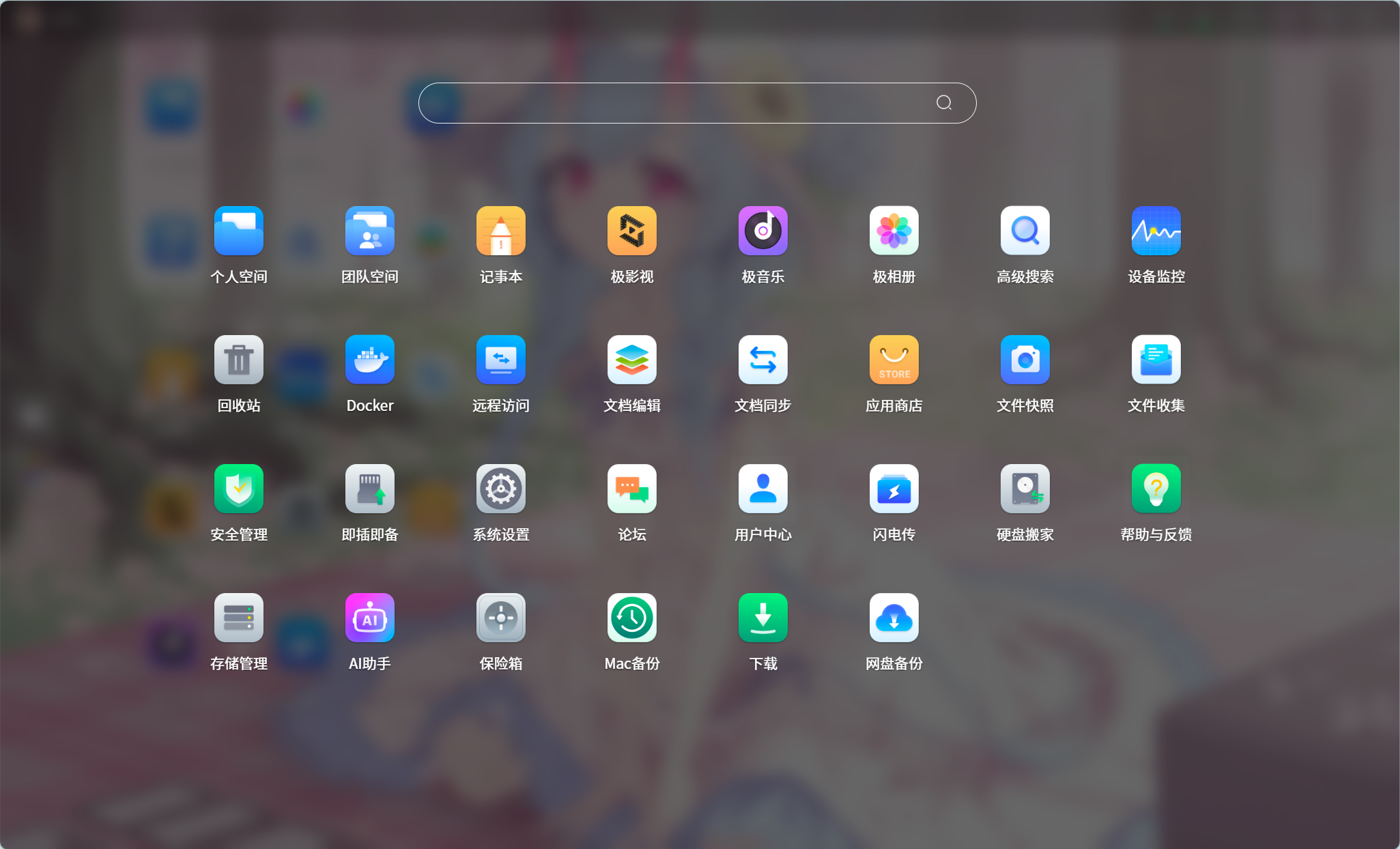Image resolution: width=1400 pixels, height=849 pixels.
Task: Focus the app search input field
Action: pos(676,103)
